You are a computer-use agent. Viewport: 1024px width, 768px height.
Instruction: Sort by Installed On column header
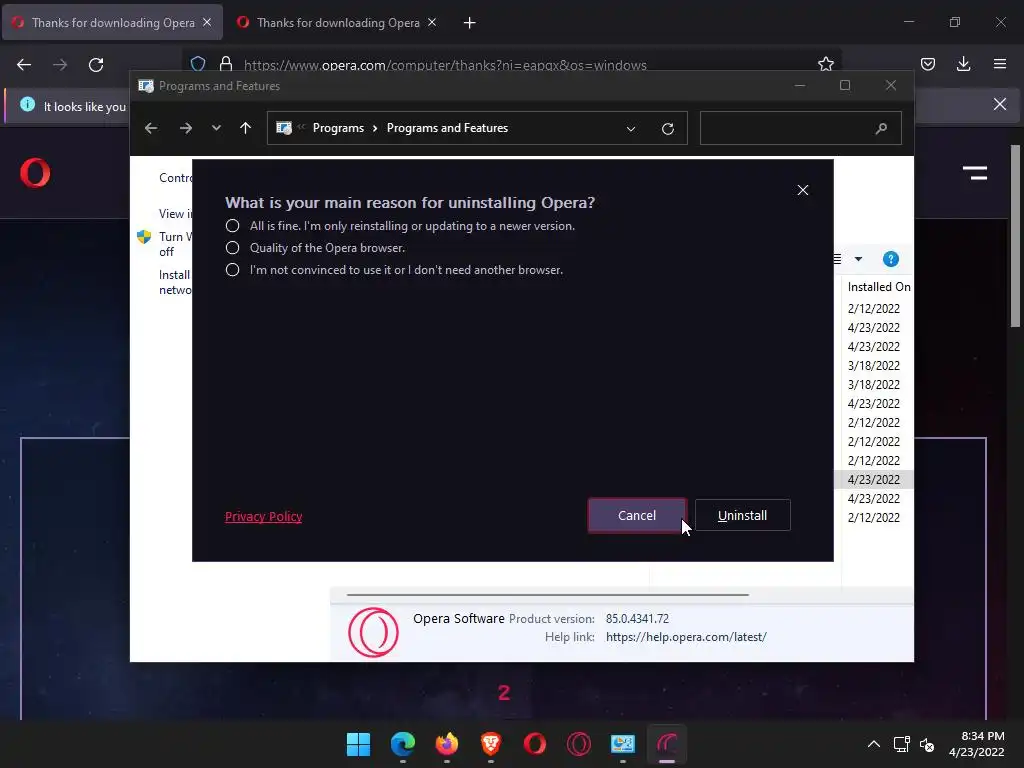click(878, 287)
